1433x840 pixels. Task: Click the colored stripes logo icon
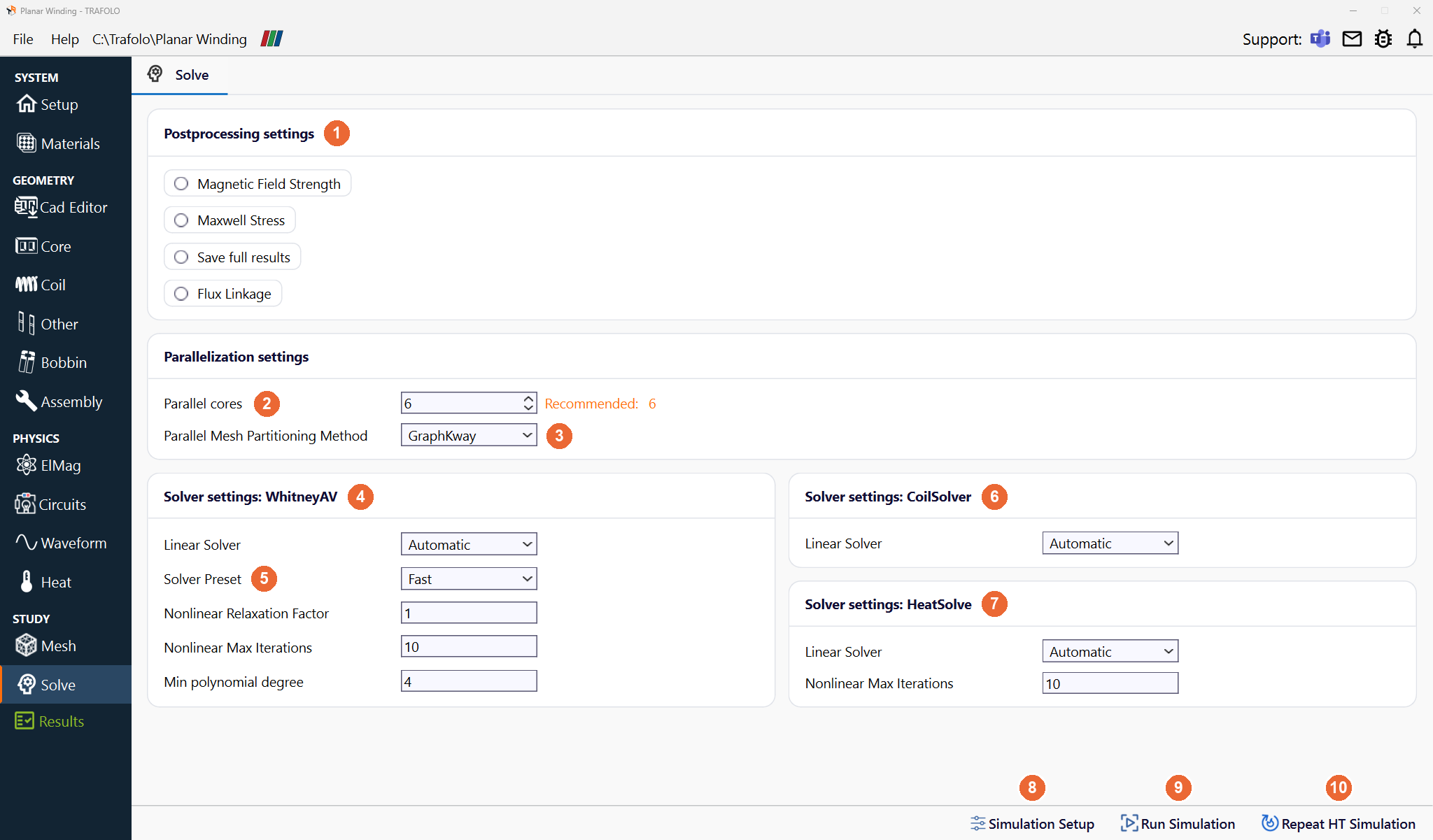tap(271, 38)
